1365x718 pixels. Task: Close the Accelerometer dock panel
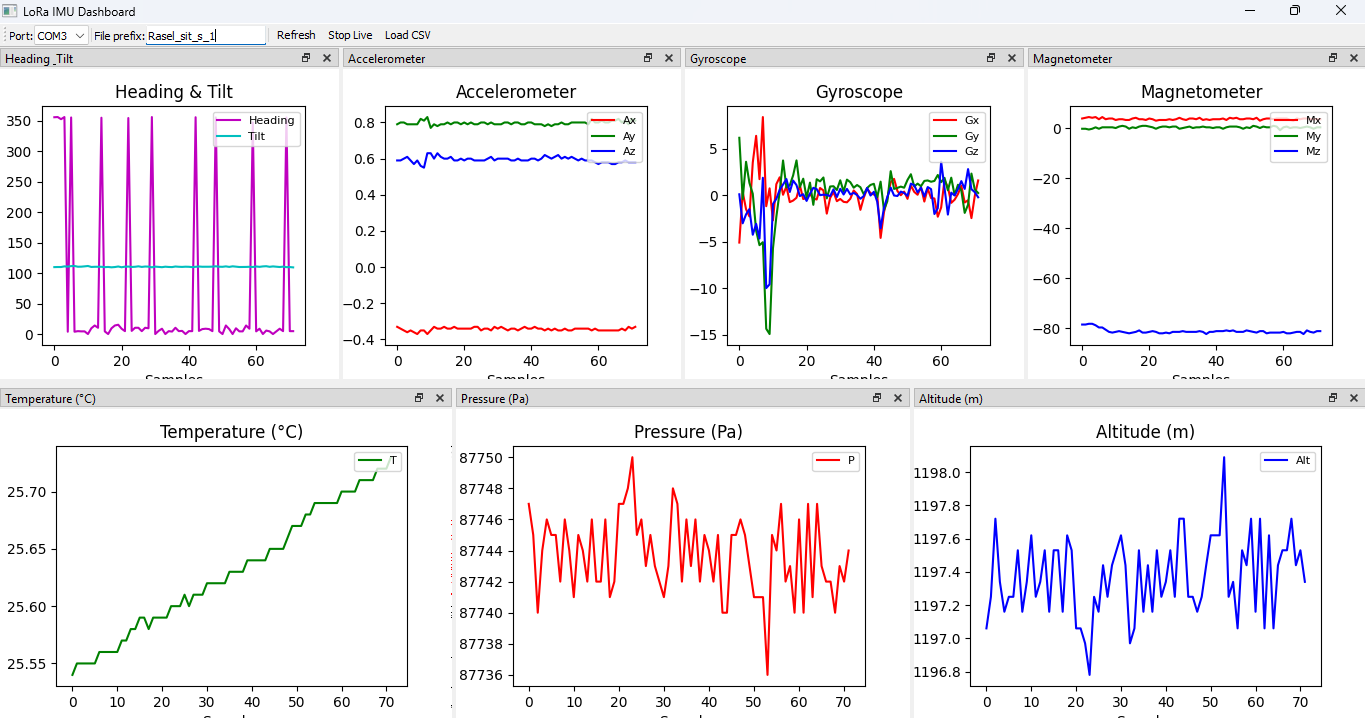tap(669, 59)
